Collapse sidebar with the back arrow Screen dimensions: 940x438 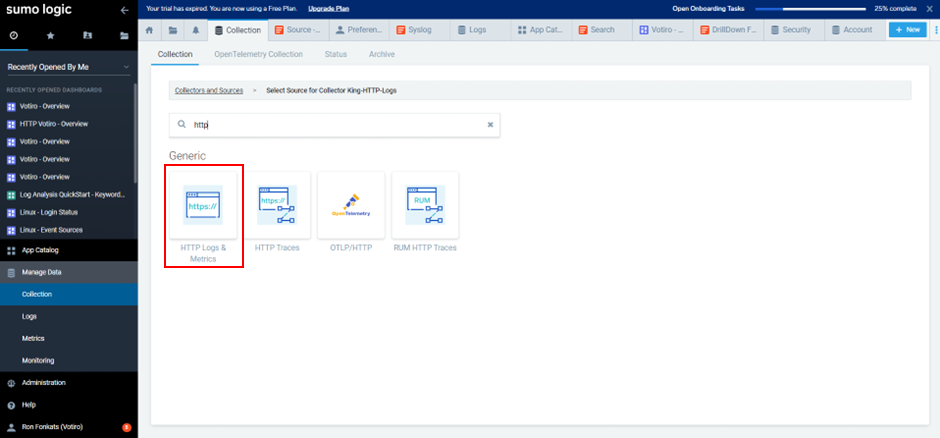pos(124,10)
